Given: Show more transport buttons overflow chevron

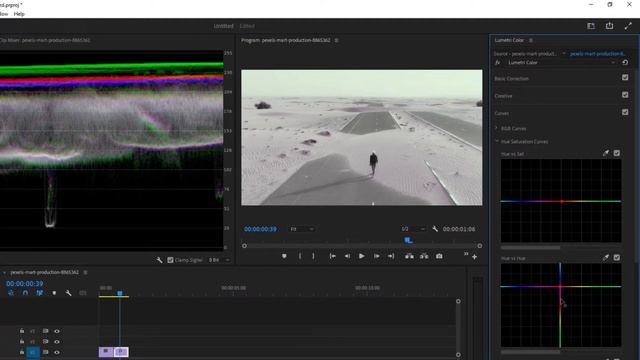Looking at the screenshot, I should click(466, 254).
